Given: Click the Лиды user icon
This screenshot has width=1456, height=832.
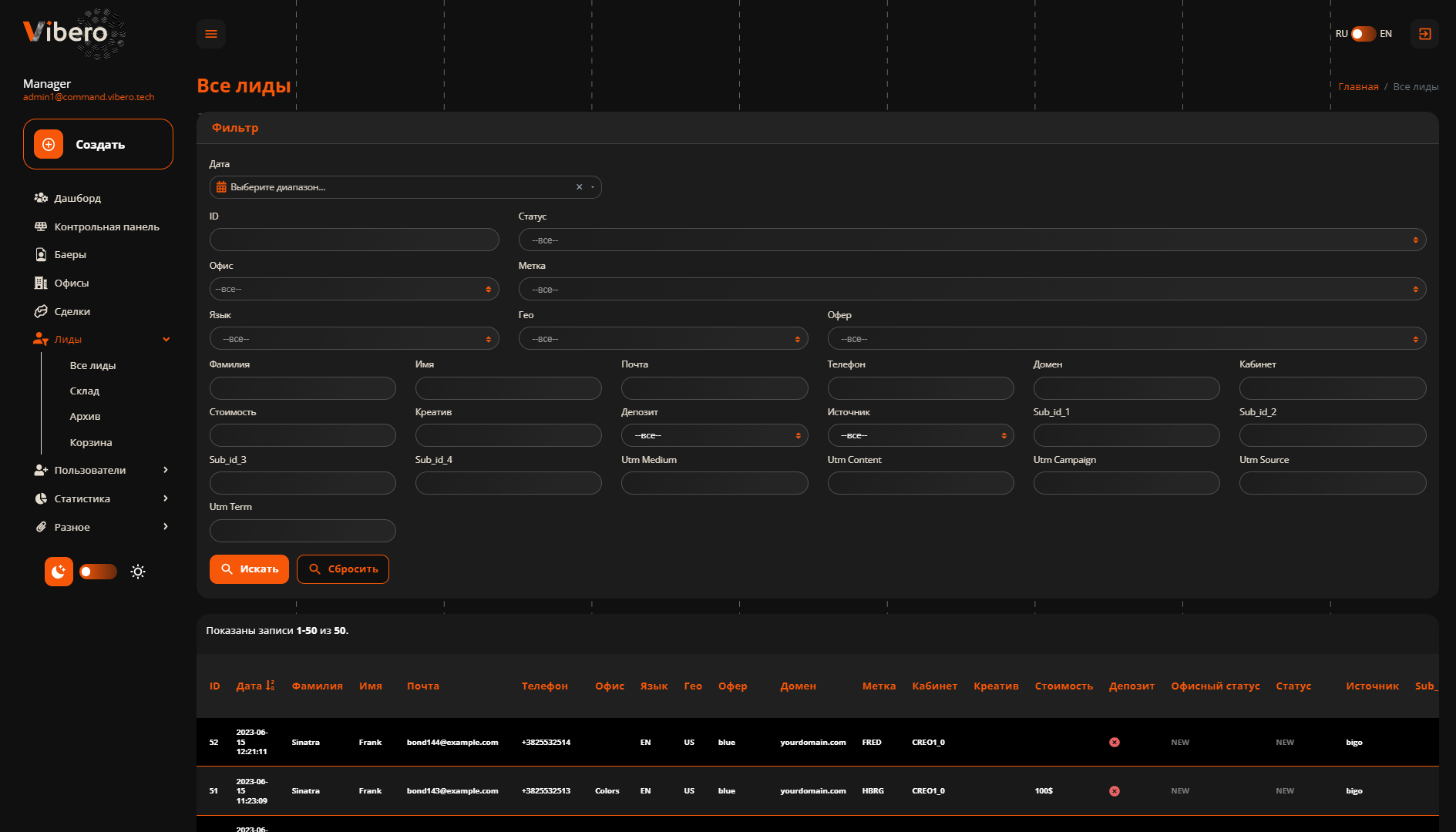Looking at the screenshot, I should pyautogui.click(x=41, y=339).
